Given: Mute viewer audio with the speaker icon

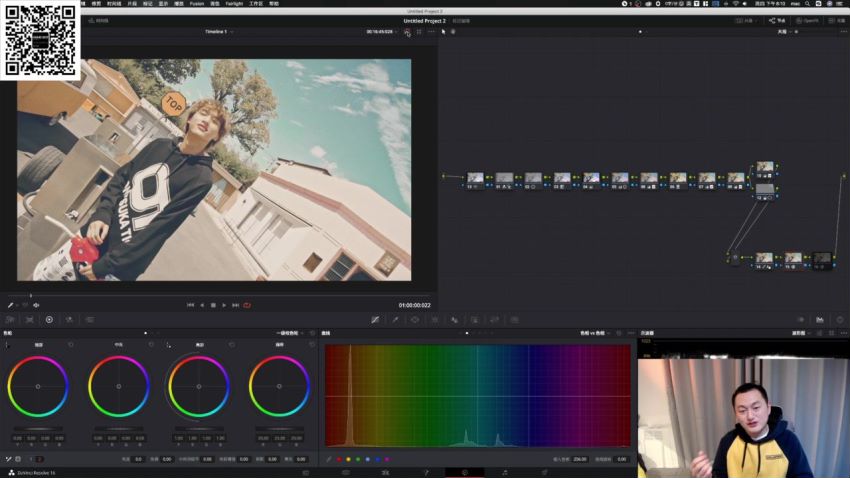Looking at the screenshot, I should click(36, 305).
